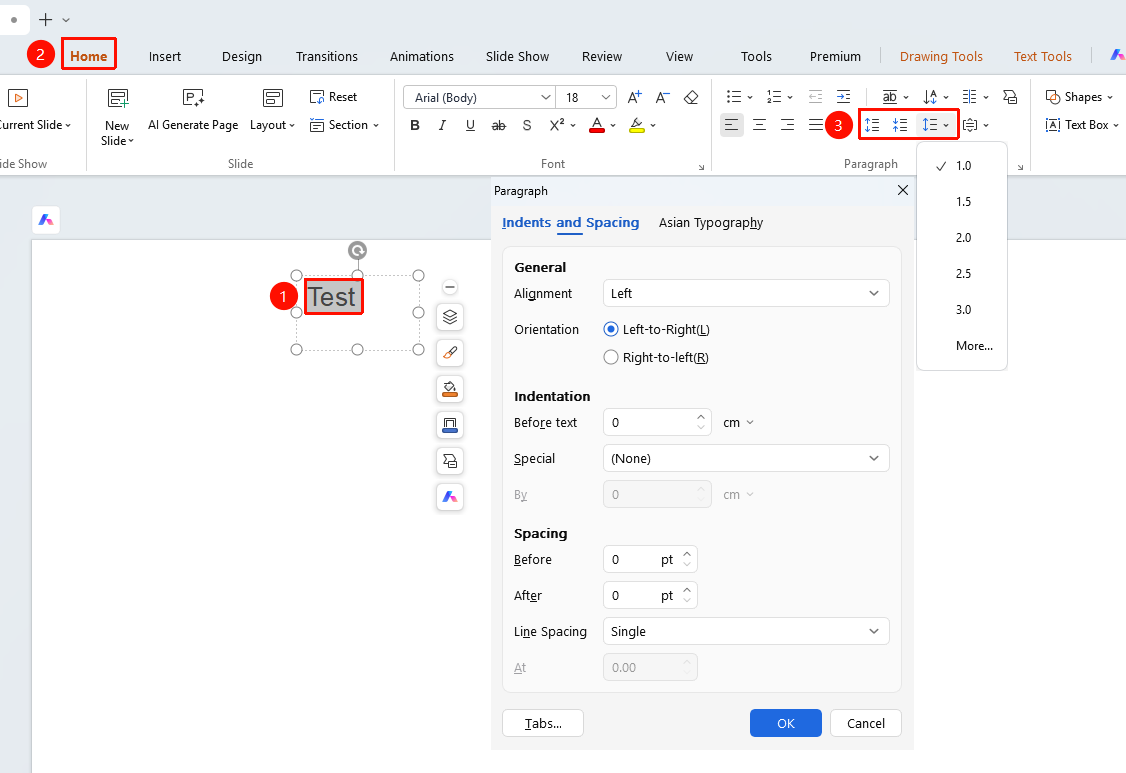1126x773 pixels.
Task: Toggle underline formatting
Action: 470,125
